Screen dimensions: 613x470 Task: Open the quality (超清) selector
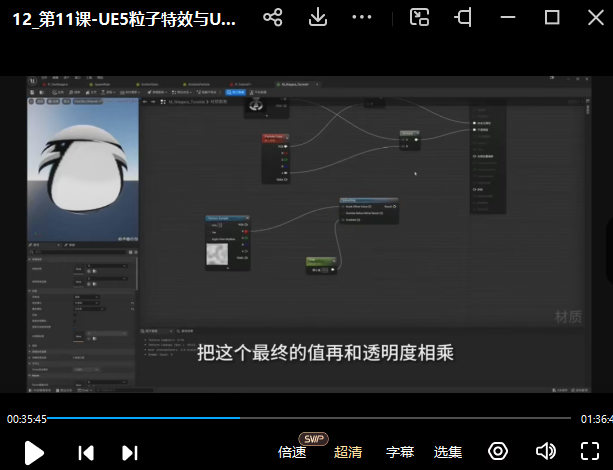[x=348, y=452]
